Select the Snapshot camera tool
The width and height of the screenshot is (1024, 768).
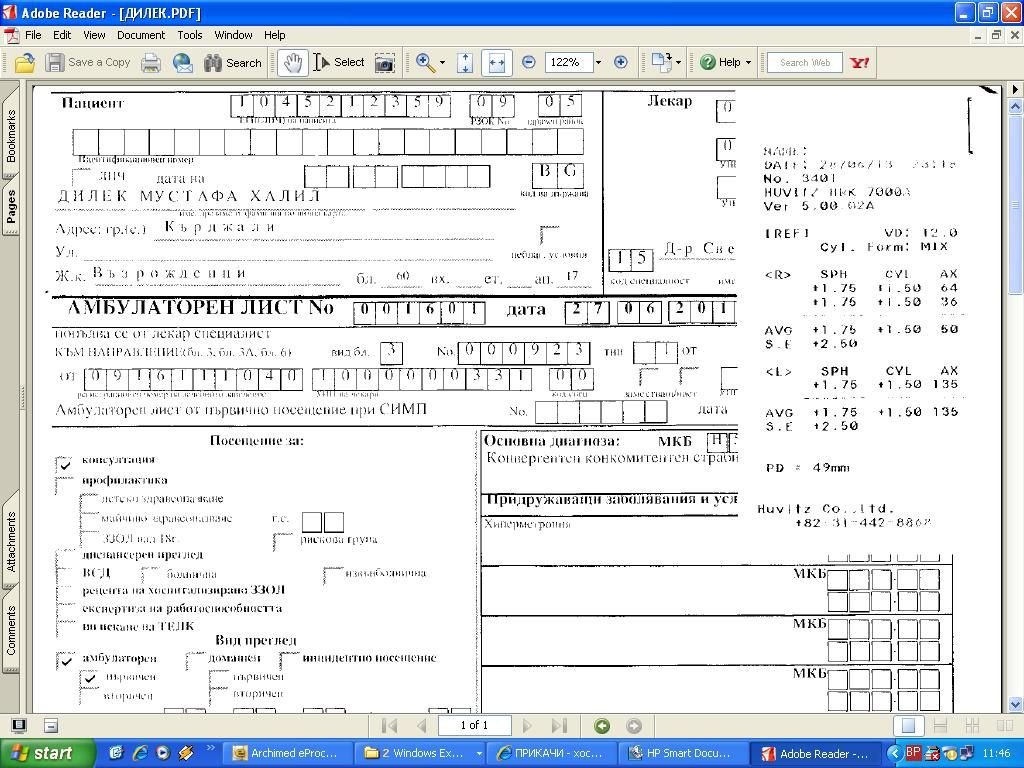click(x=384, y=62)
